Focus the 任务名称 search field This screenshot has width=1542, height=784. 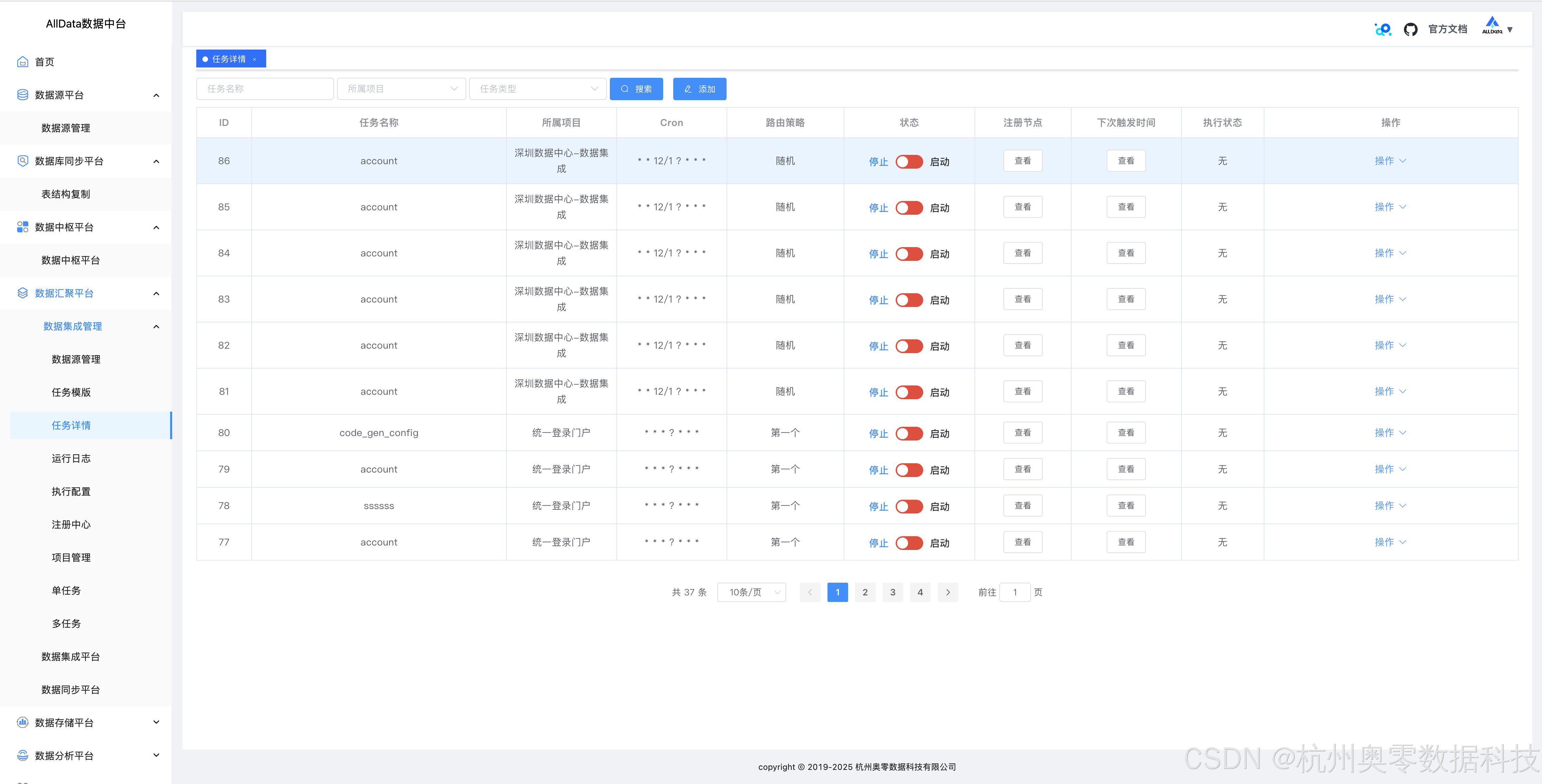(264, 88)
